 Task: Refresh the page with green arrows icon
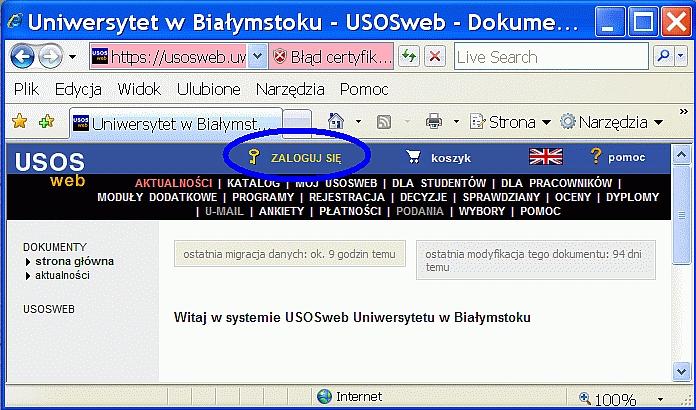(409, 56)
